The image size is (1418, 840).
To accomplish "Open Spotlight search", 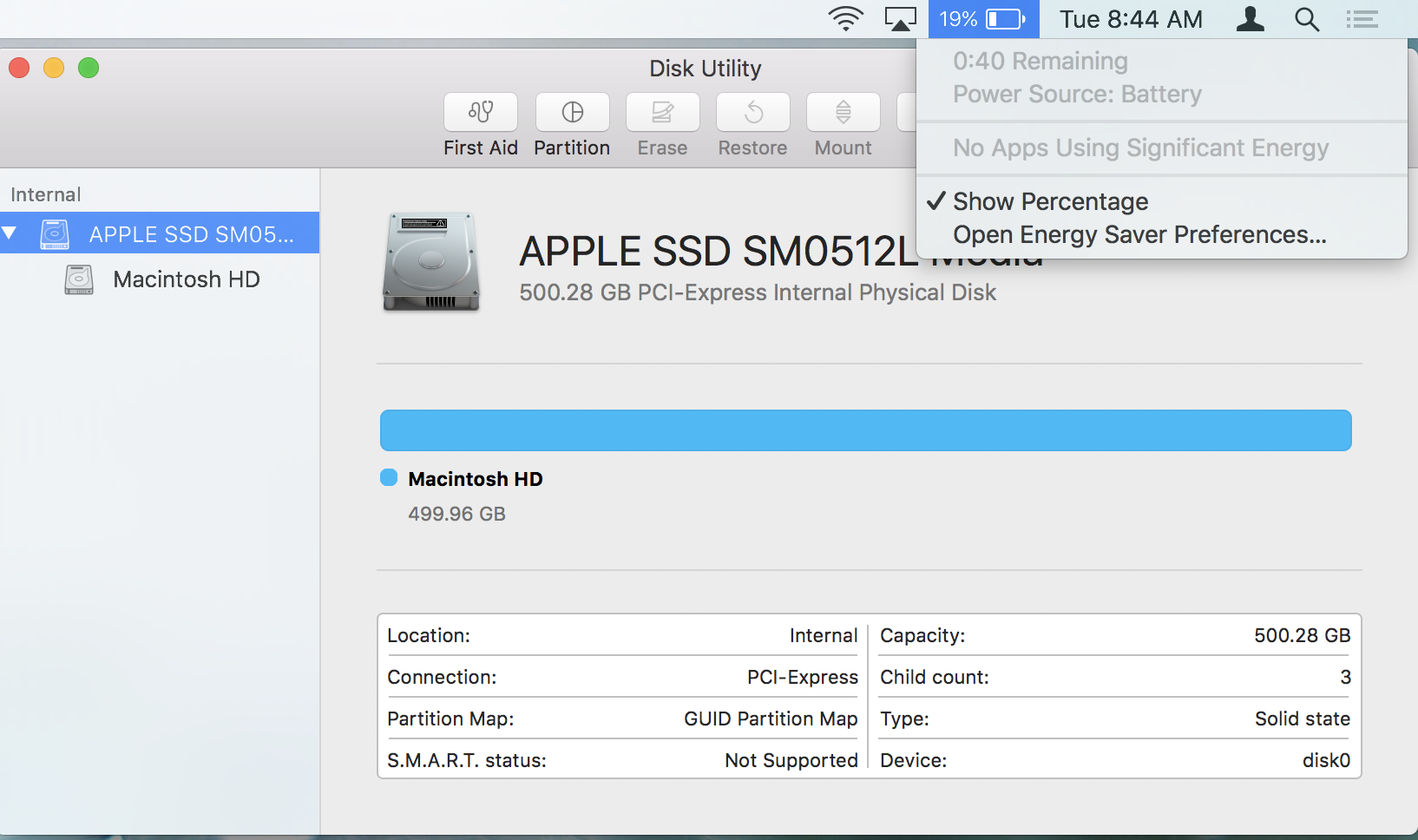I will pos(1307,18).
